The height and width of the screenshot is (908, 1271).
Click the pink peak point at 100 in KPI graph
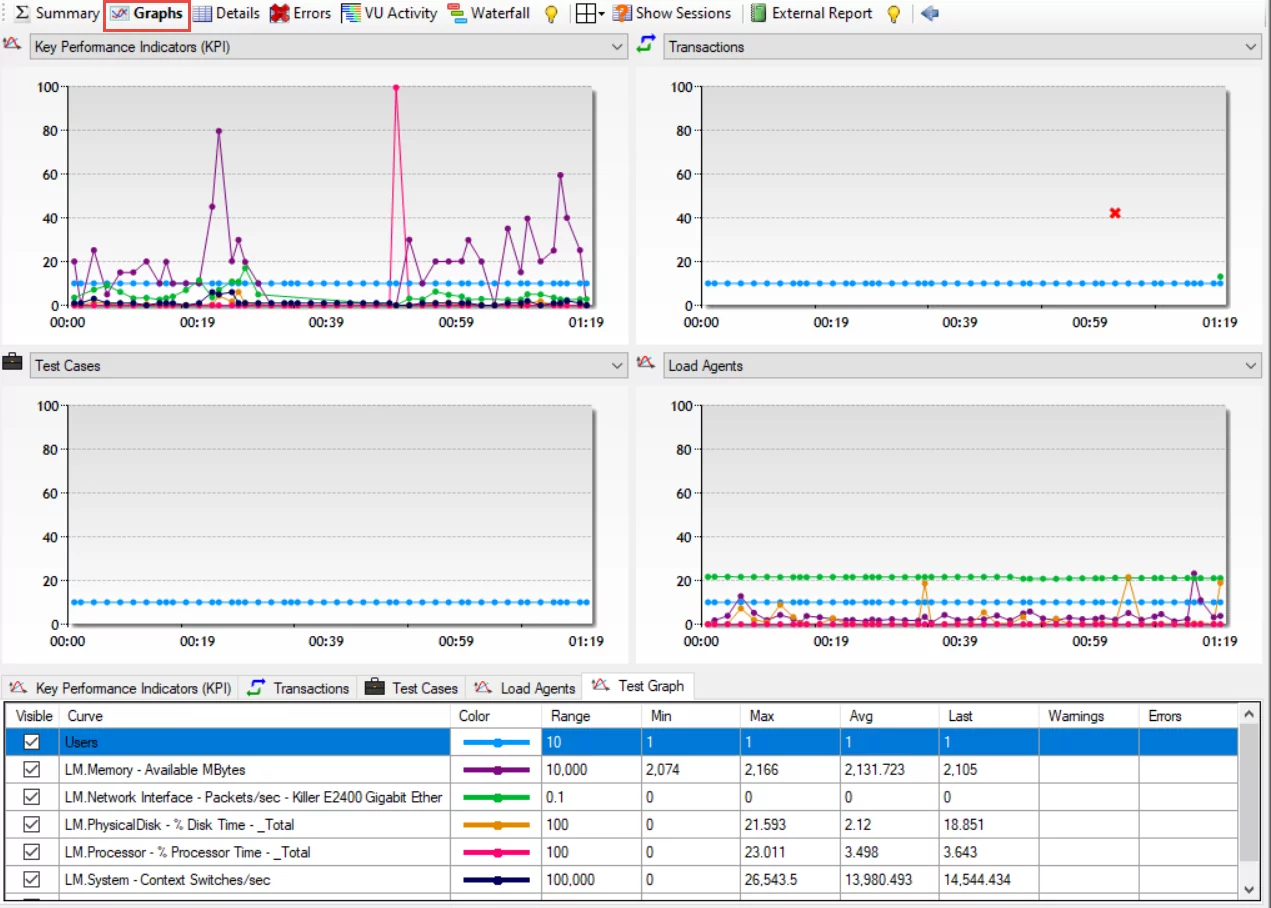point(396,88)
